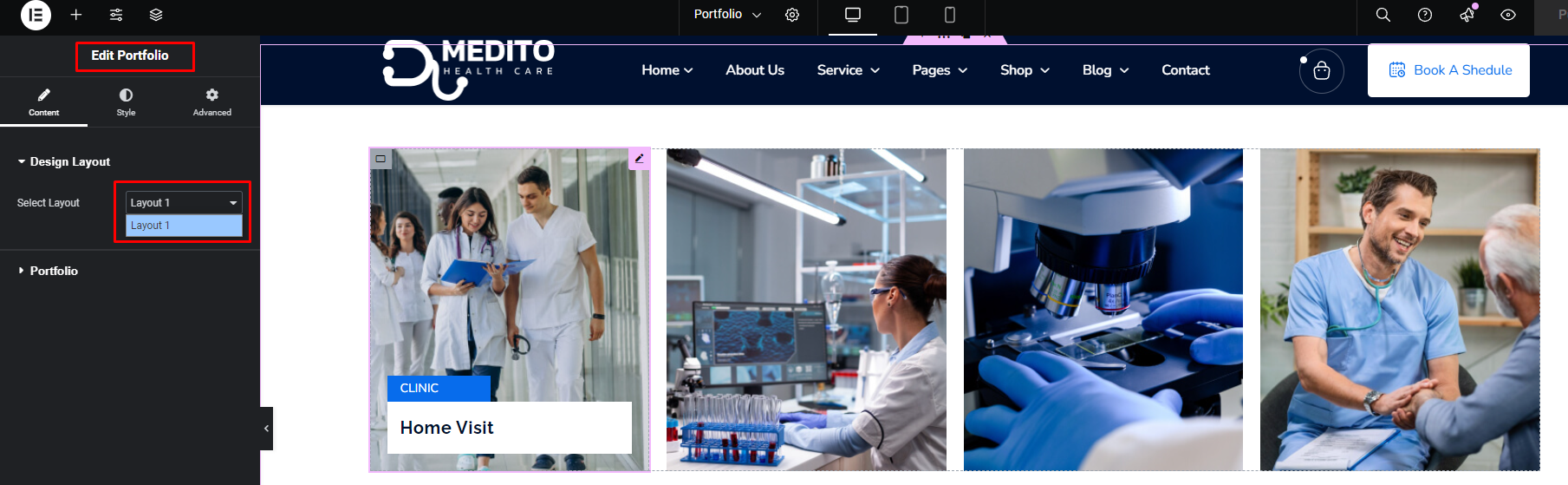Open the Structure layers icon
The height and width of the screenshot is (485, 1568).
coord(156,15)
